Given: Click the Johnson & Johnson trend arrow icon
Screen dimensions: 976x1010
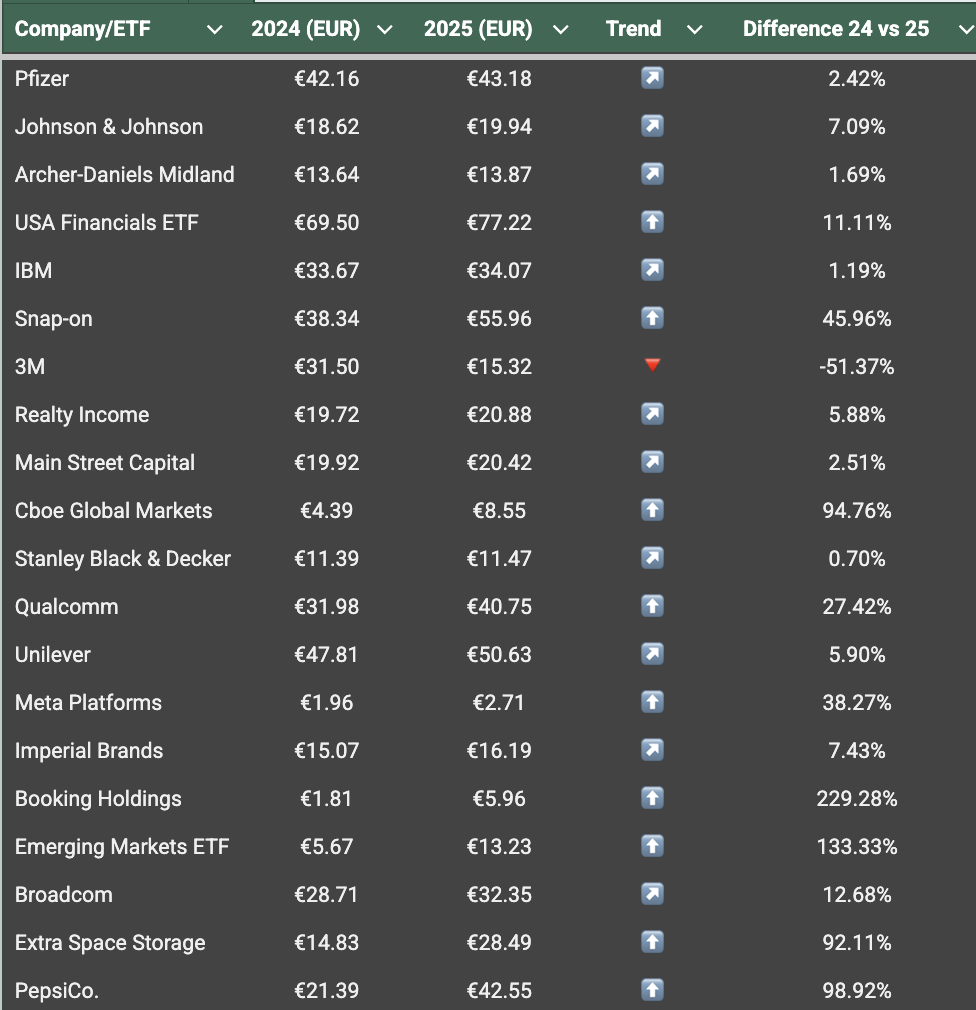Looking at the screenshot, I should [x=652, y=126].
